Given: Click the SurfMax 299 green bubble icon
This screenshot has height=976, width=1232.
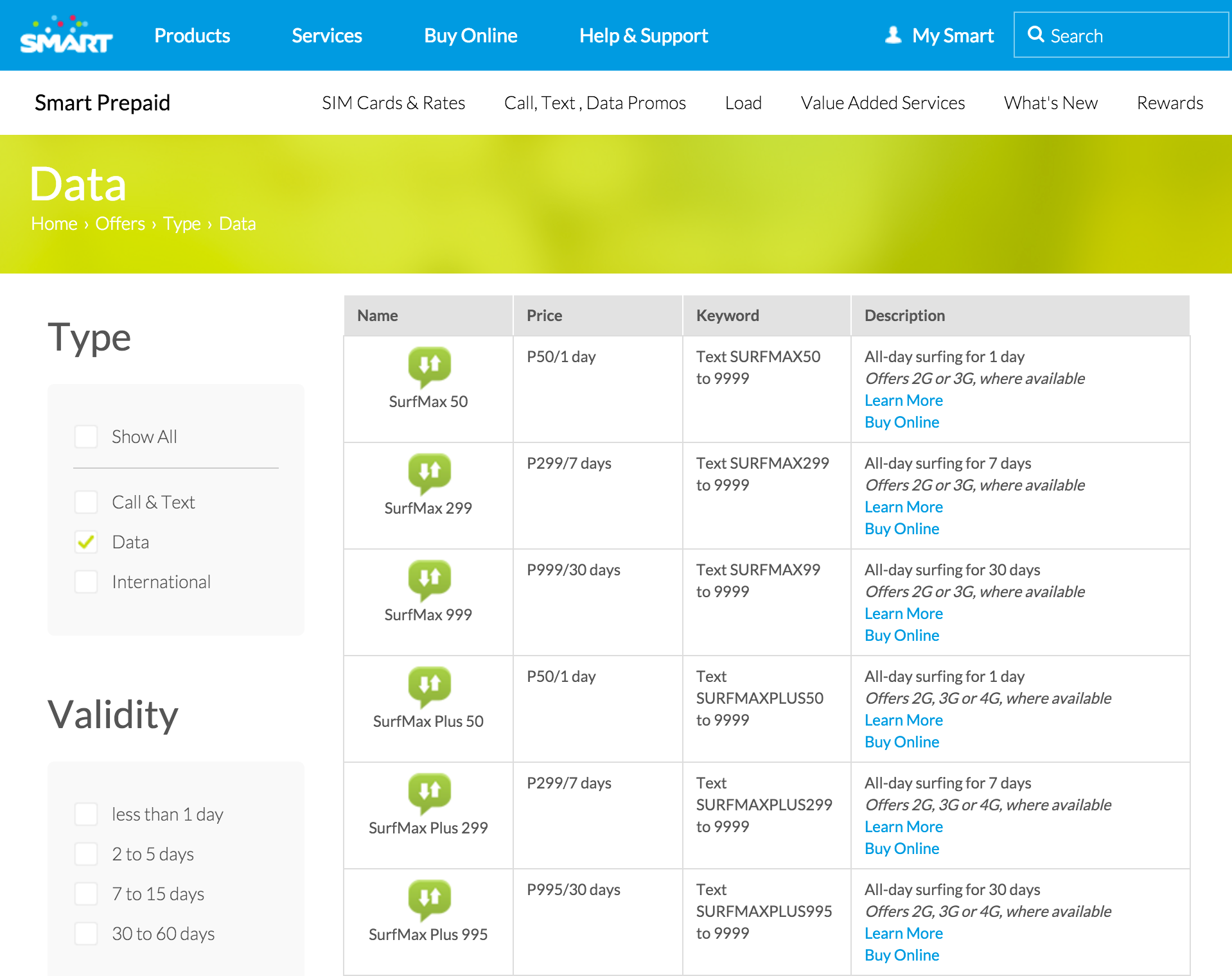Looking at the screenshot, I should 429,474.
